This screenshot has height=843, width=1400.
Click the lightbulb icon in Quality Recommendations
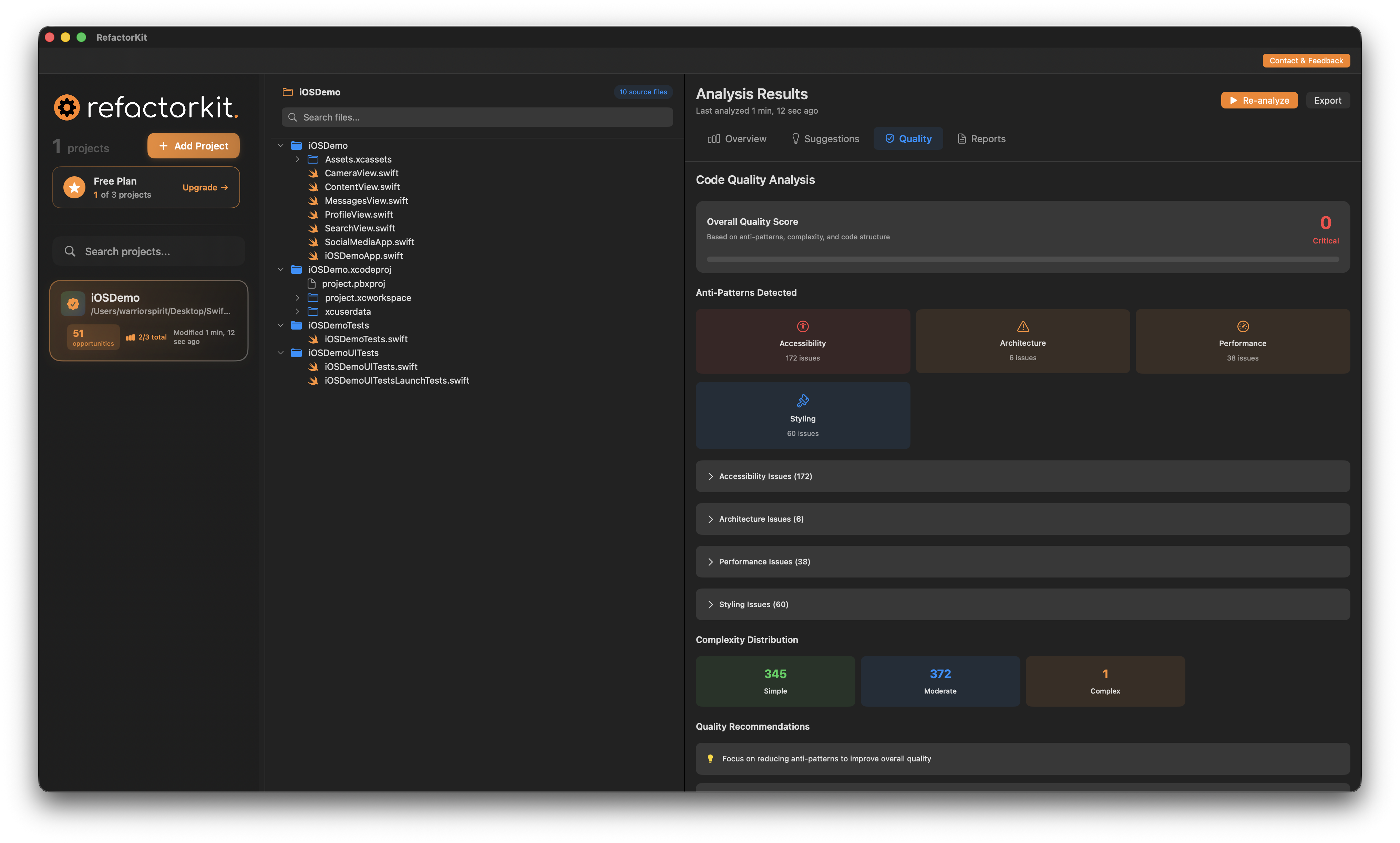710,759
